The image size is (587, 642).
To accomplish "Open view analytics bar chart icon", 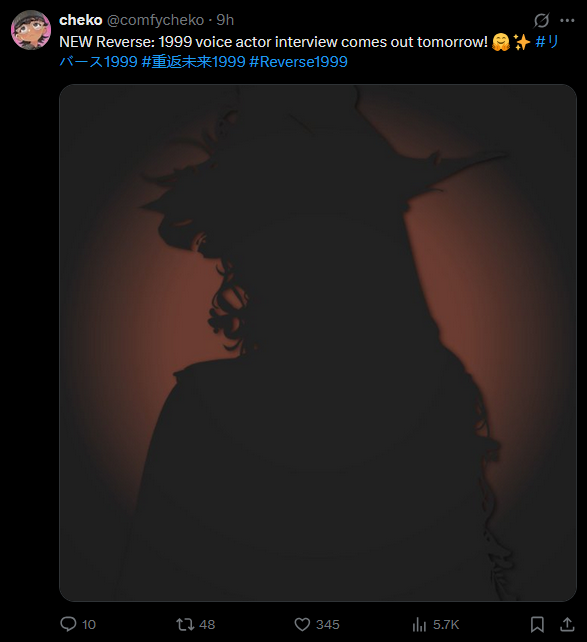I will 419,624.
